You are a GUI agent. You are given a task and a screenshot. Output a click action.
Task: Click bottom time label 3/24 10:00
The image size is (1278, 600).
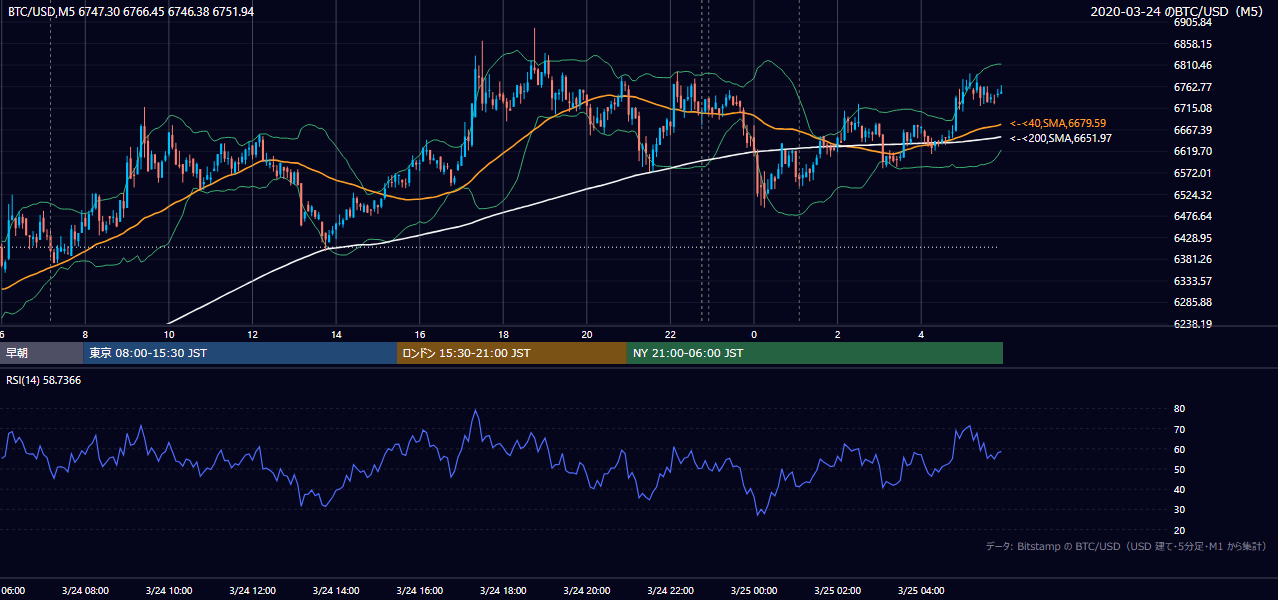tap(169, 591)
